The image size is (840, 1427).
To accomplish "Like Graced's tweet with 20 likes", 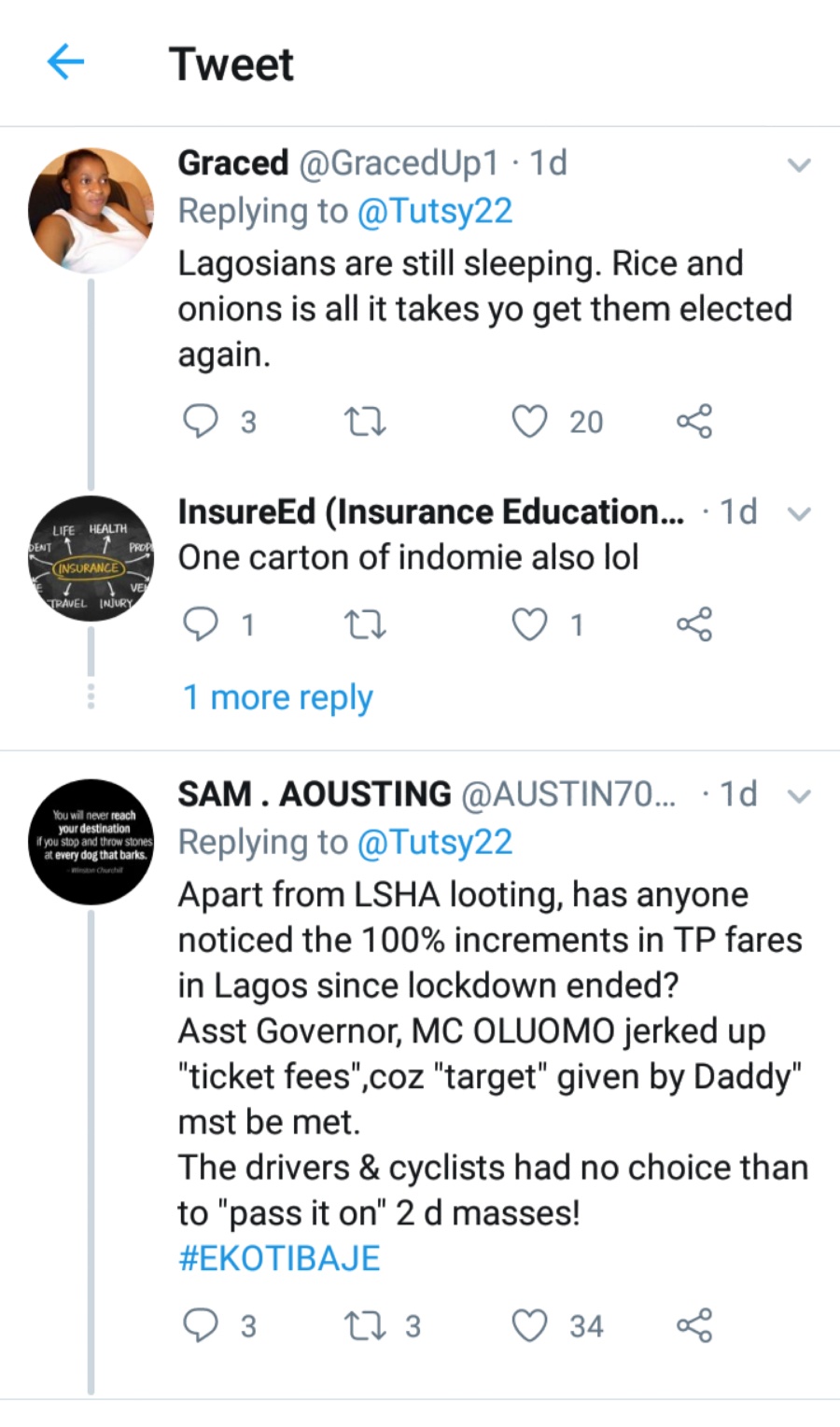I will [530, 422].
